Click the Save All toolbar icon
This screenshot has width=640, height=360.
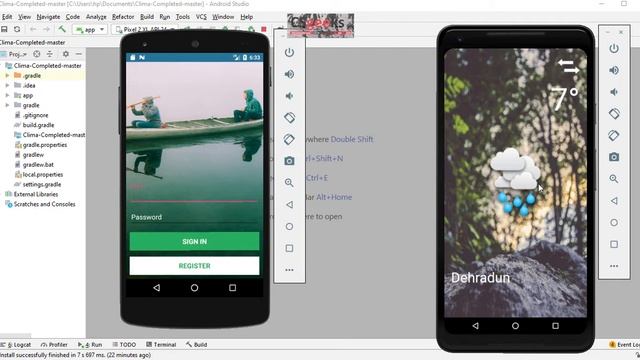[4, 29]
